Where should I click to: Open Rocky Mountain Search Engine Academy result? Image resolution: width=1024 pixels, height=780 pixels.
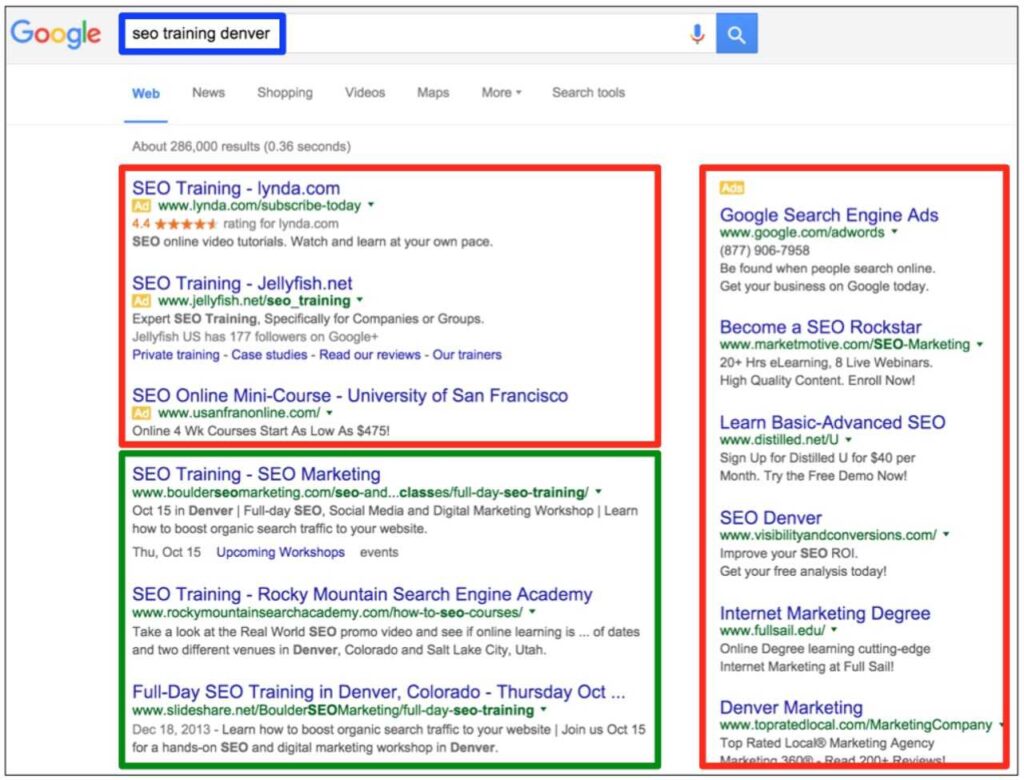[x=362, y=594]
